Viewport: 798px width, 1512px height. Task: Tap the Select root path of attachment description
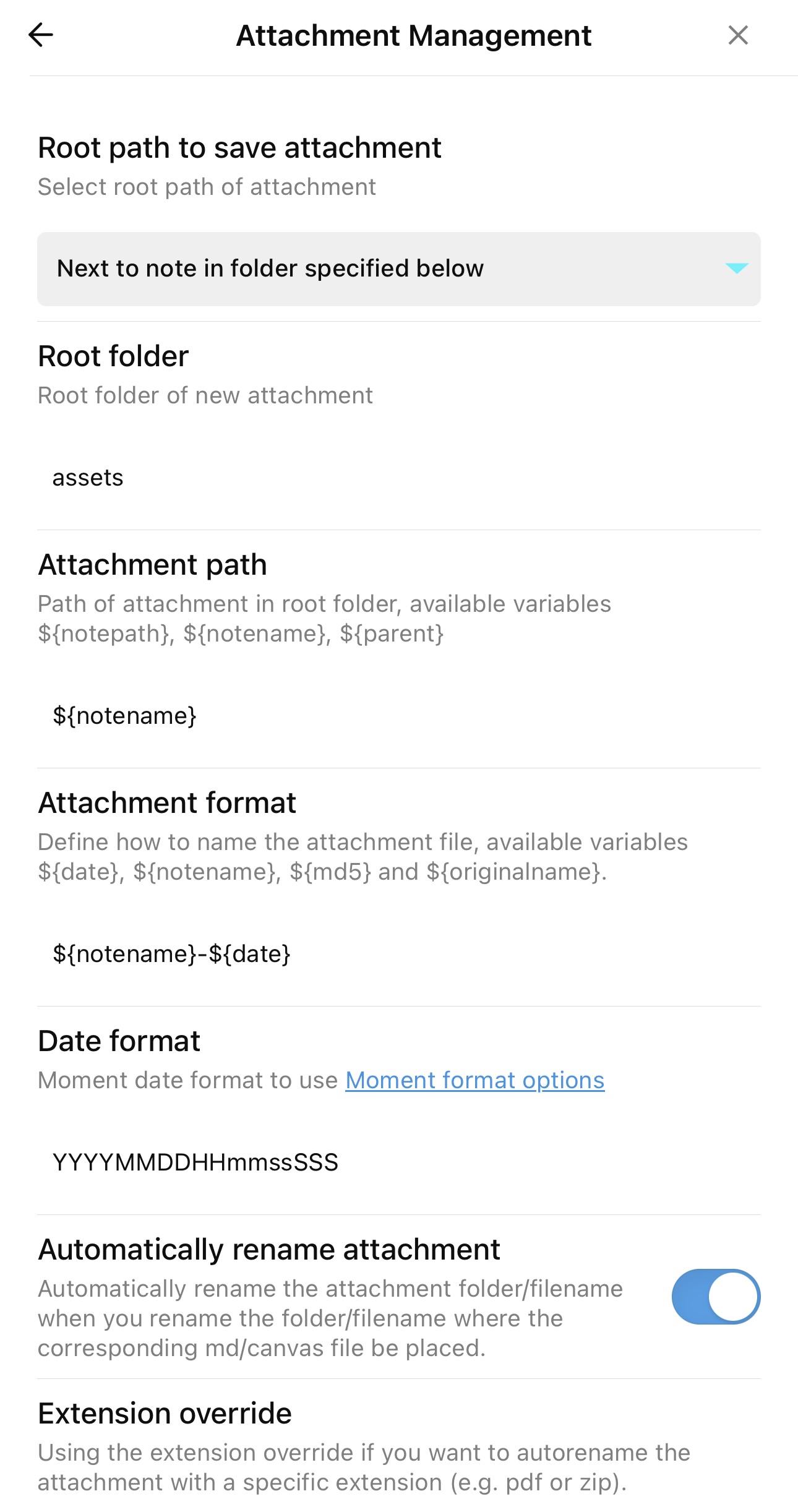[207, 187]
